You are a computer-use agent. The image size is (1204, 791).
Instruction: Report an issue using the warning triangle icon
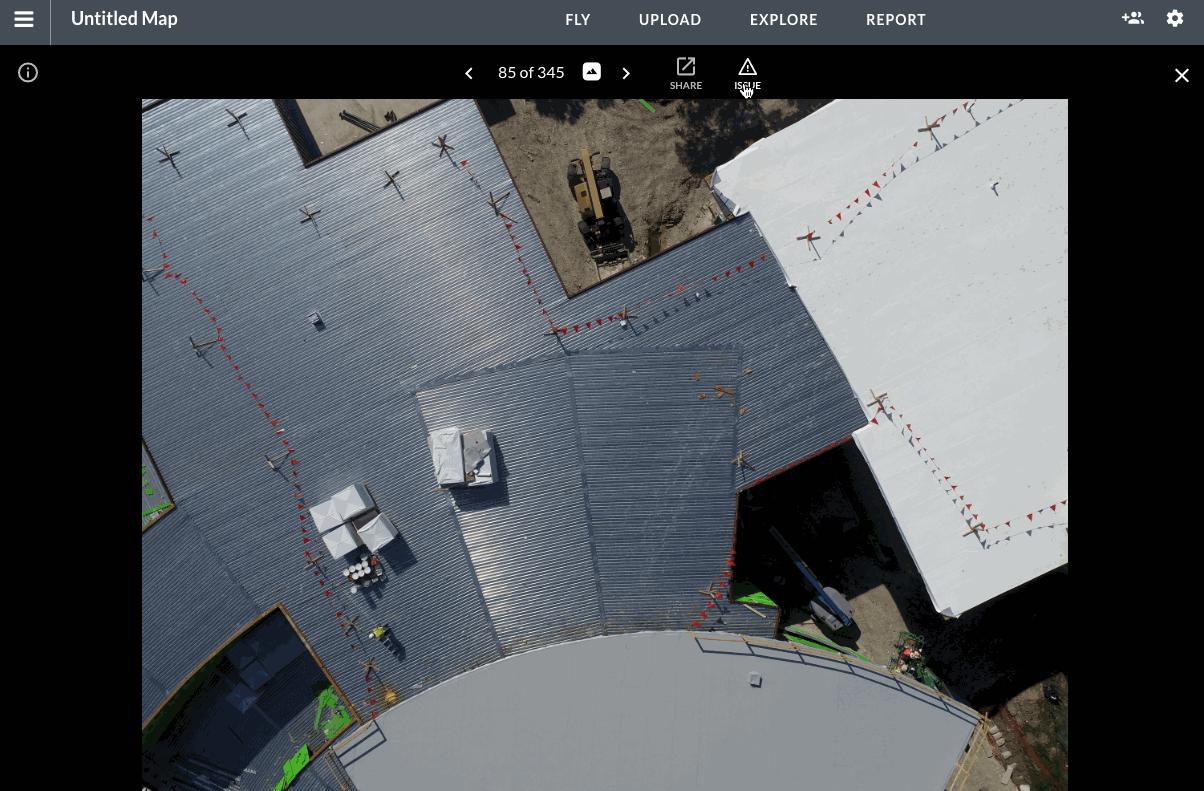pyautogui.click(x=747, y=66)
